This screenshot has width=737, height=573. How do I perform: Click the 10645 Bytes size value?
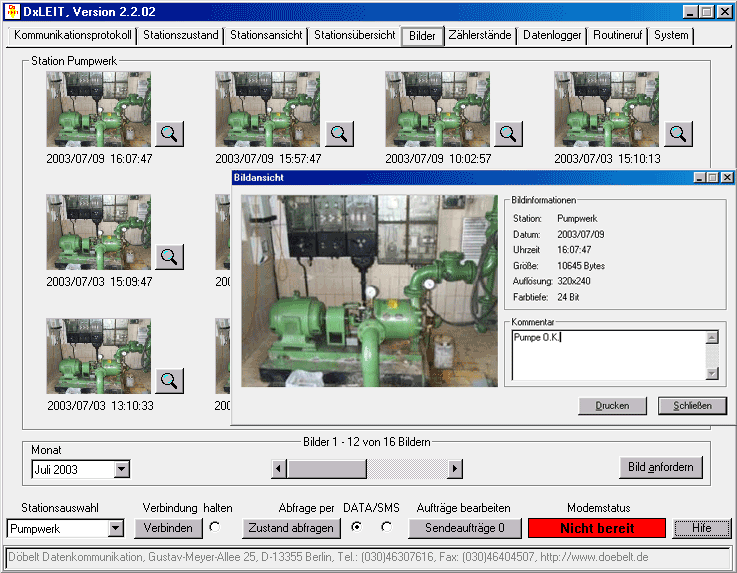click(581, 266)
